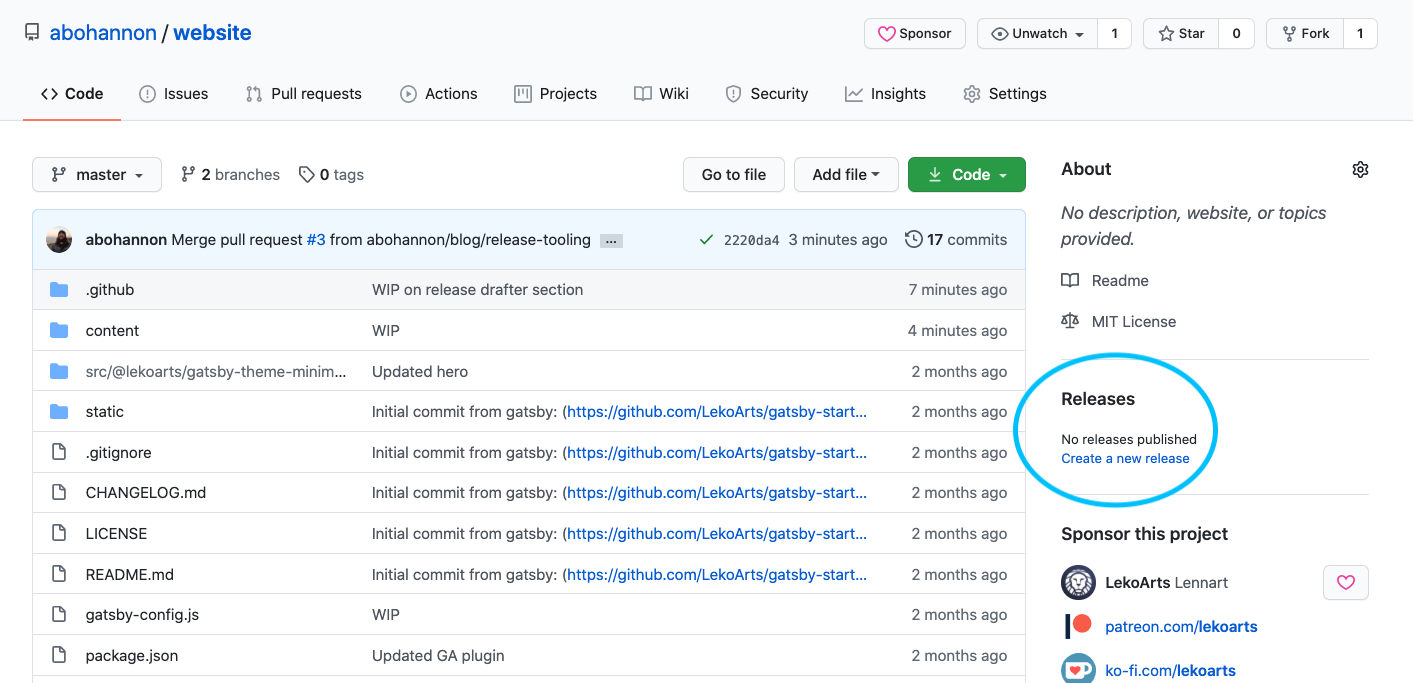
Task: Click the file icon beside .gitignore
Action: [59, 452]
